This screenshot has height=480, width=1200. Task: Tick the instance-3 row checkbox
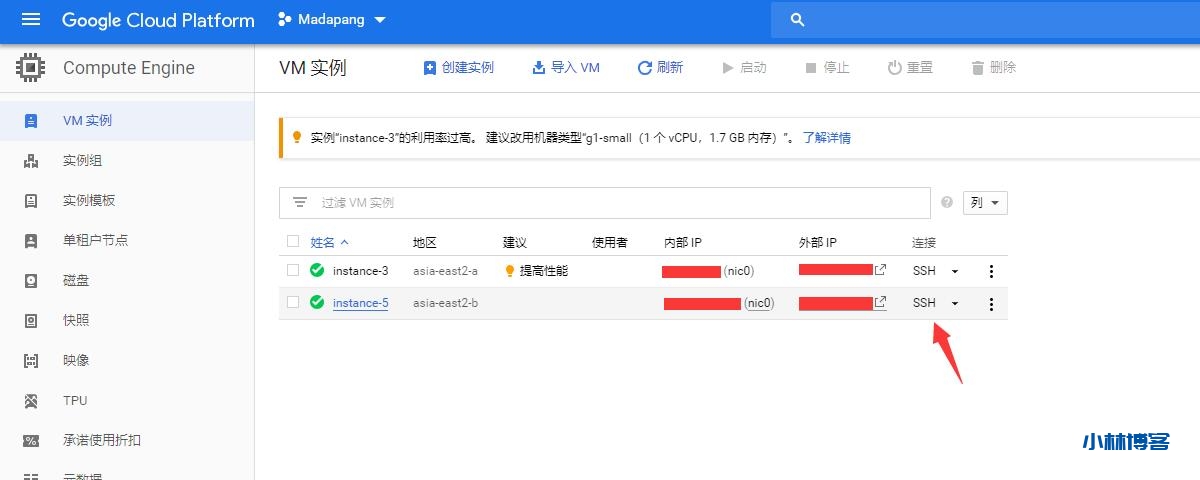(293, 270)
